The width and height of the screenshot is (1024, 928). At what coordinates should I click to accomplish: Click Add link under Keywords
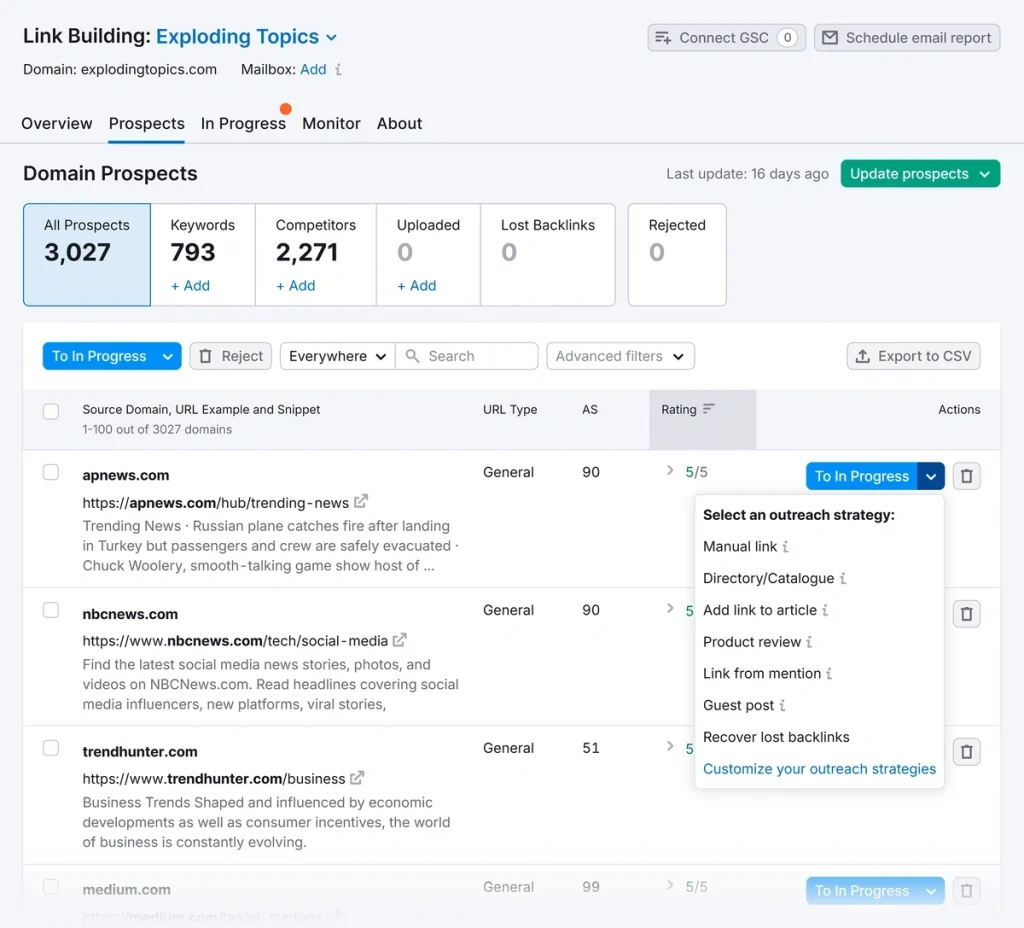(190, 285)
